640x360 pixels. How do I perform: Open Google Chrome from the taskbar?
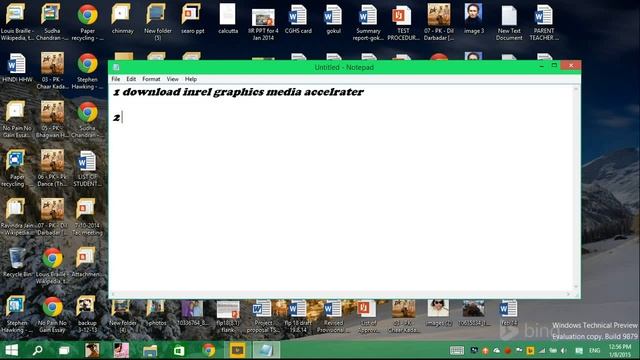209,350
